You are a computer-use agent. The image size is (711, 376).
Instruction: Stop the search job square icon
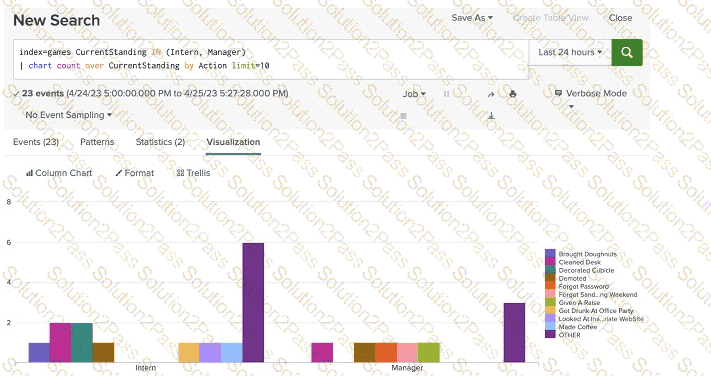[404, 116]
